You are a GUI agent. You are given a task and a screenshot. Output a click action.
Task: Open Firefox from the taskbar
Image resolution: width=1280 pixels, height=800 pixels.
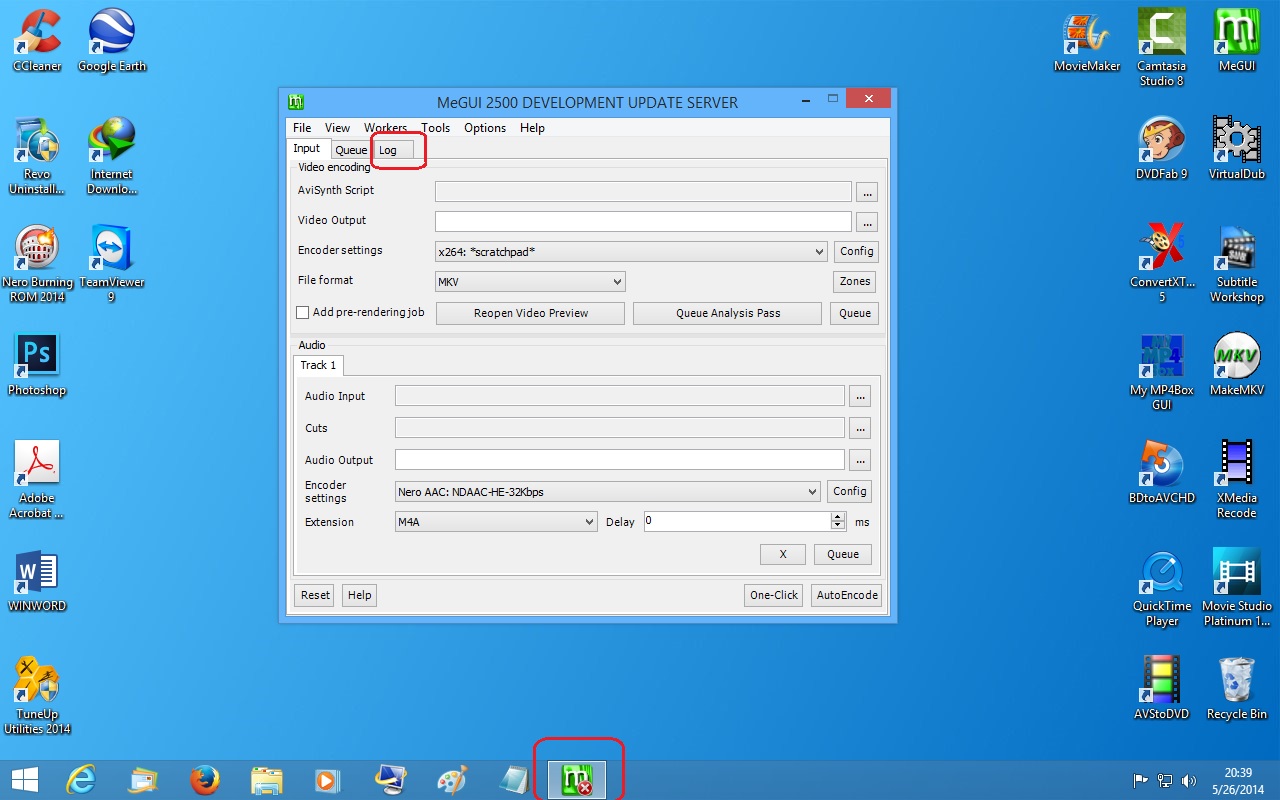(205, 780)
